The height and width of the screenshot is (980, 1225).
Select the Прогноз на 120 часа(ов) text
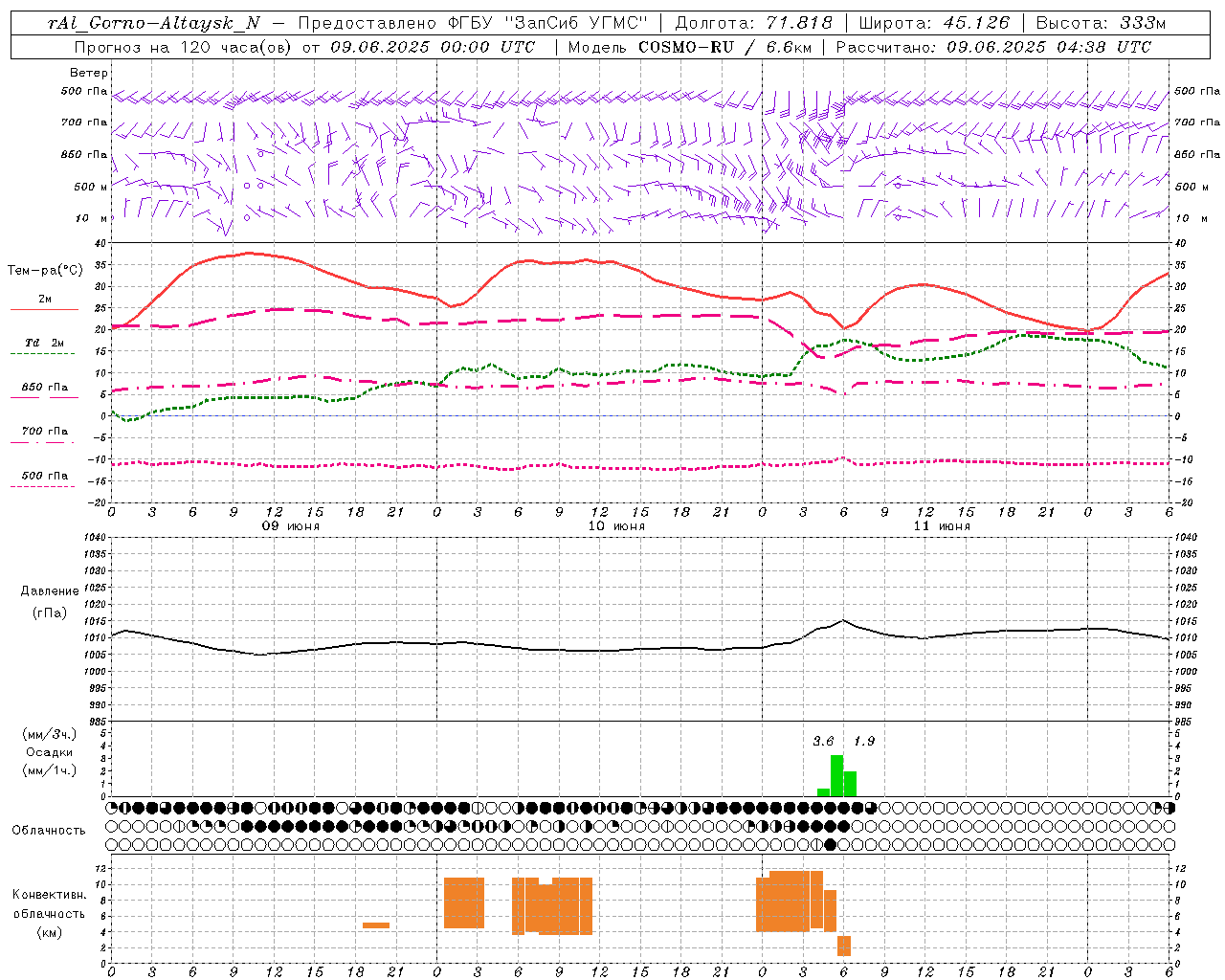[x=183, y=47]
